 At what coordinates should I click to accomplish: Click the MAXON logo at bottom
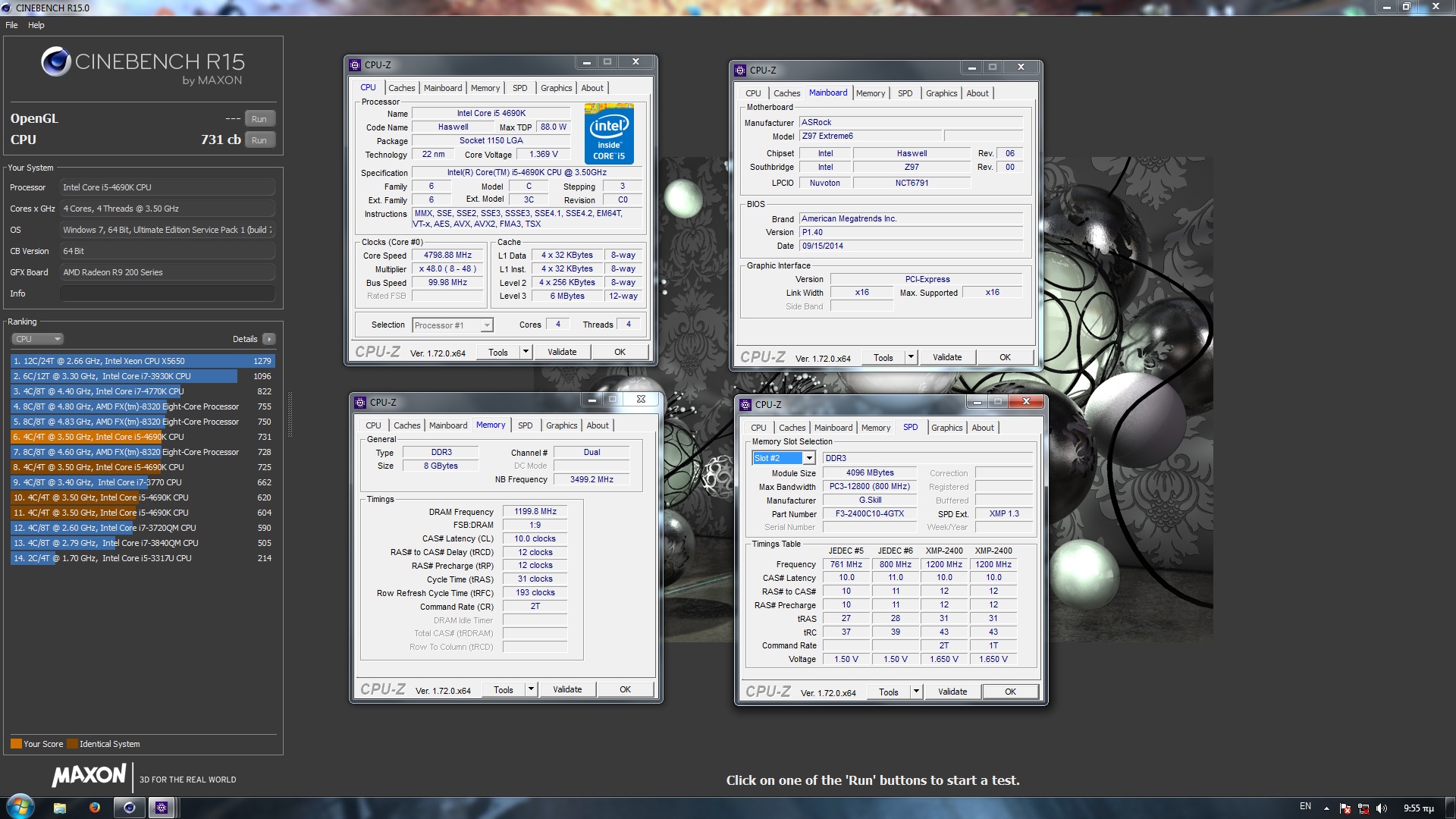click(89, 776)
